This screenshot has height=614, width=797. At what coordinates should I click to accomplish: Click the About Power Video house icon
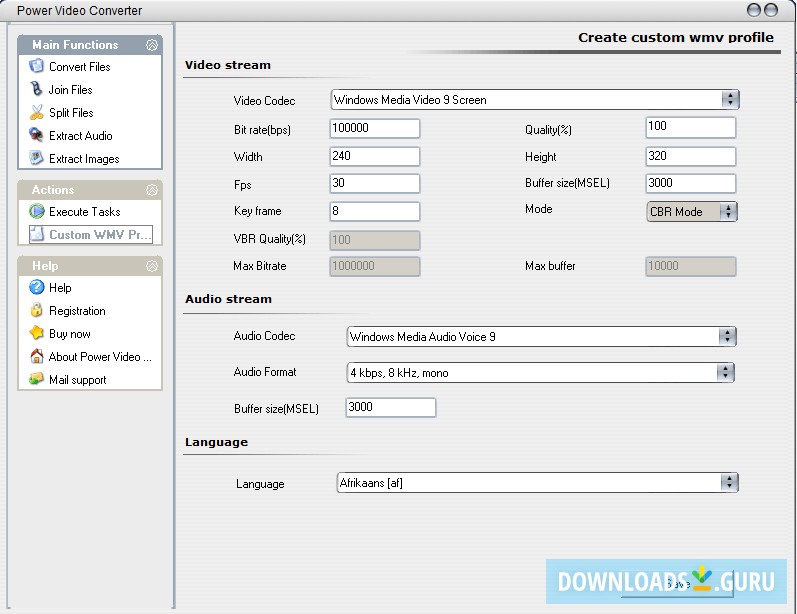(37, 356)
